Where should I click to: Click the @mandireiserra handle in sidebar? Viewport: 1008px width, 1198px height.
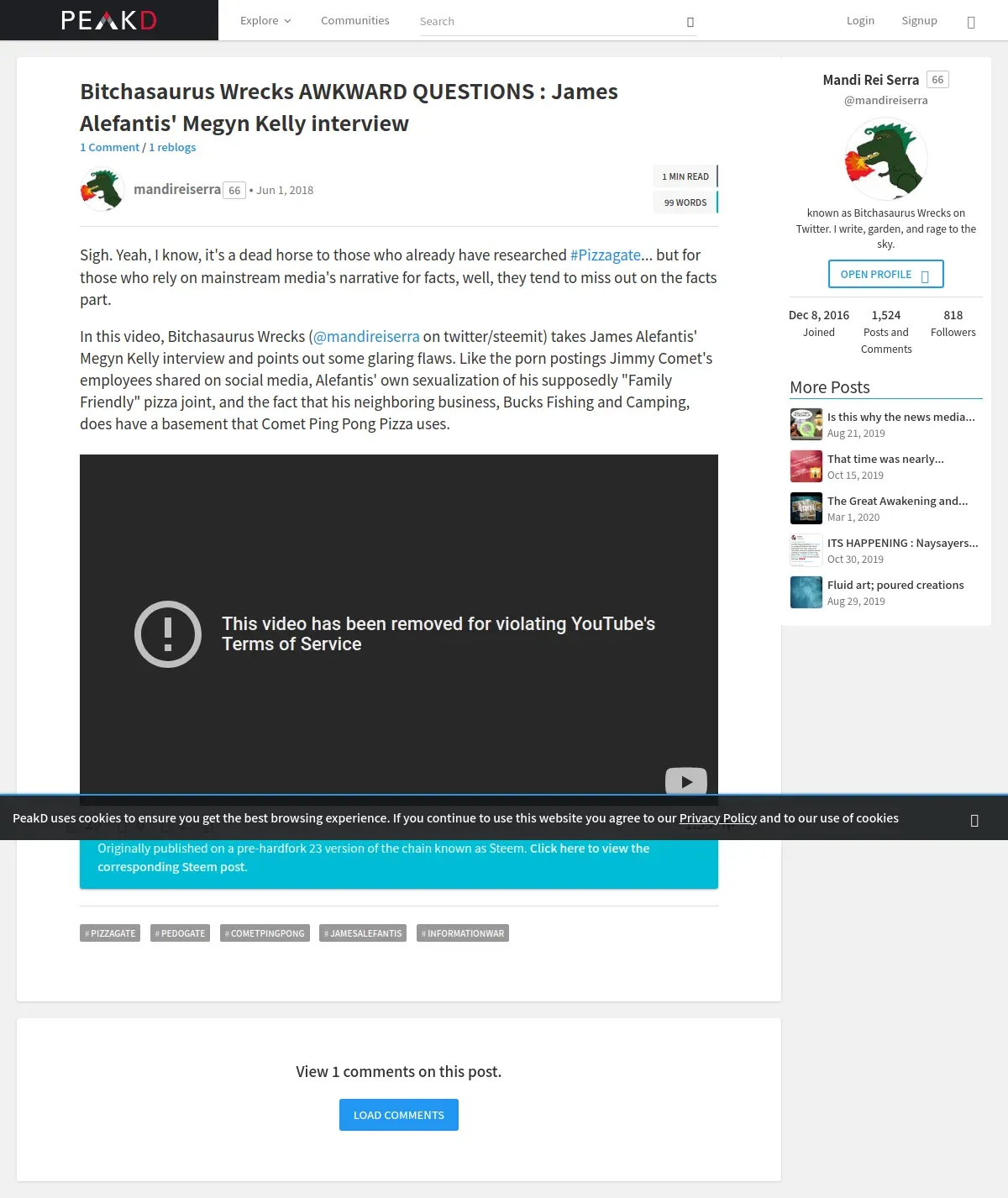(886, 100)
